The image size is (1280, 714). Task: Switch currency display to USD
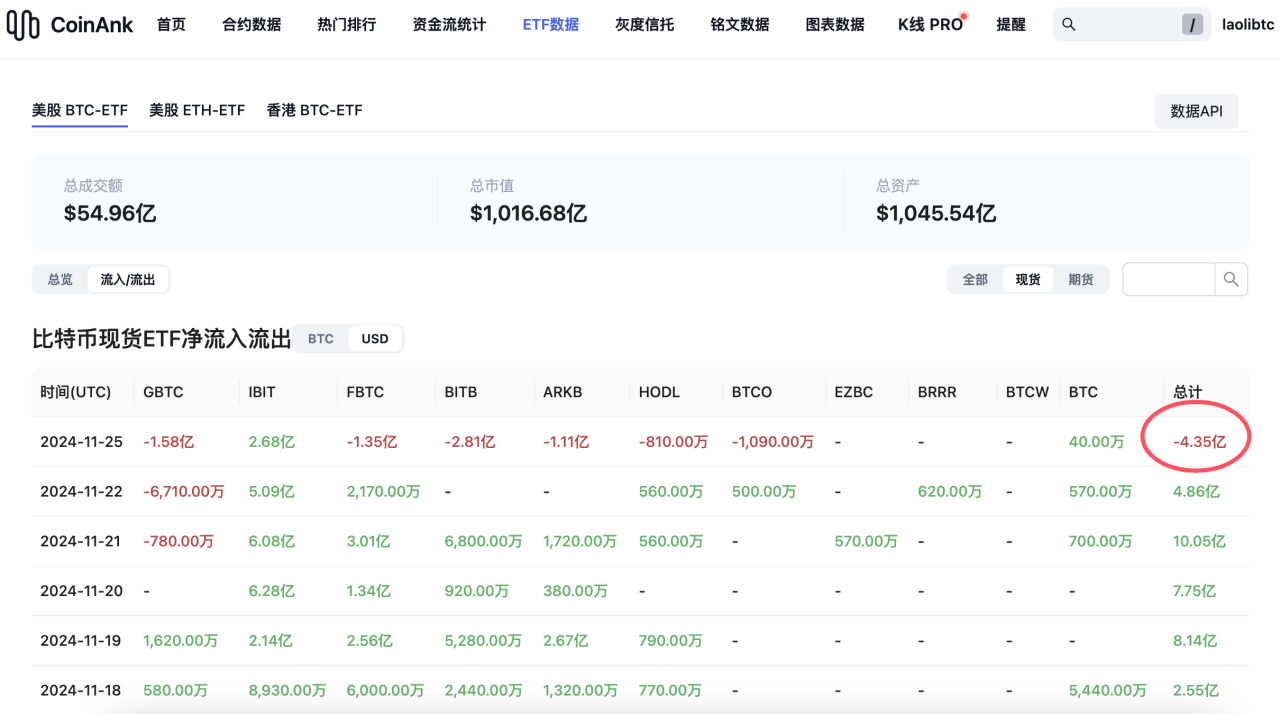(x=375, y=338)
